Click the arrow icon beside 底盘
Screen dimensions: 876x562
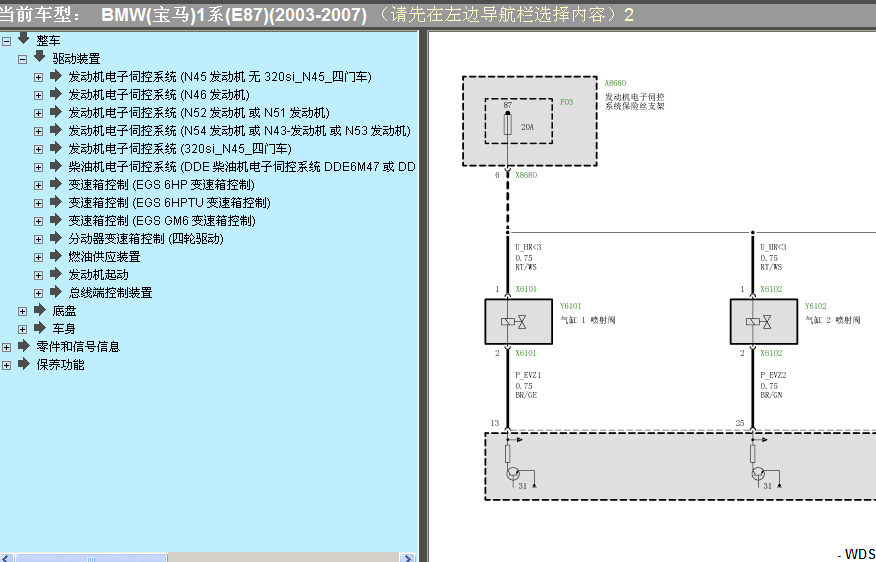point(40,309)
